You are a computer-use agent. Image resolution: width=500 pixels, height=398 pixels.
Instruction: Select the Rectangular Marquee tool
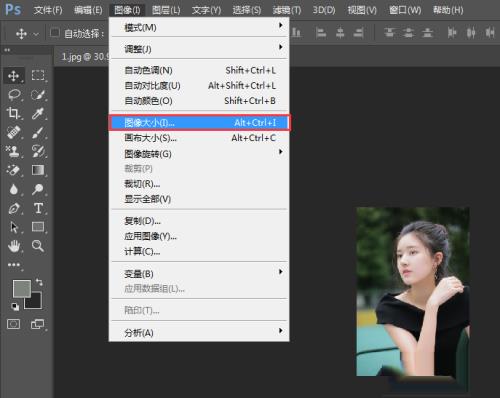click(x=38, y=75)
